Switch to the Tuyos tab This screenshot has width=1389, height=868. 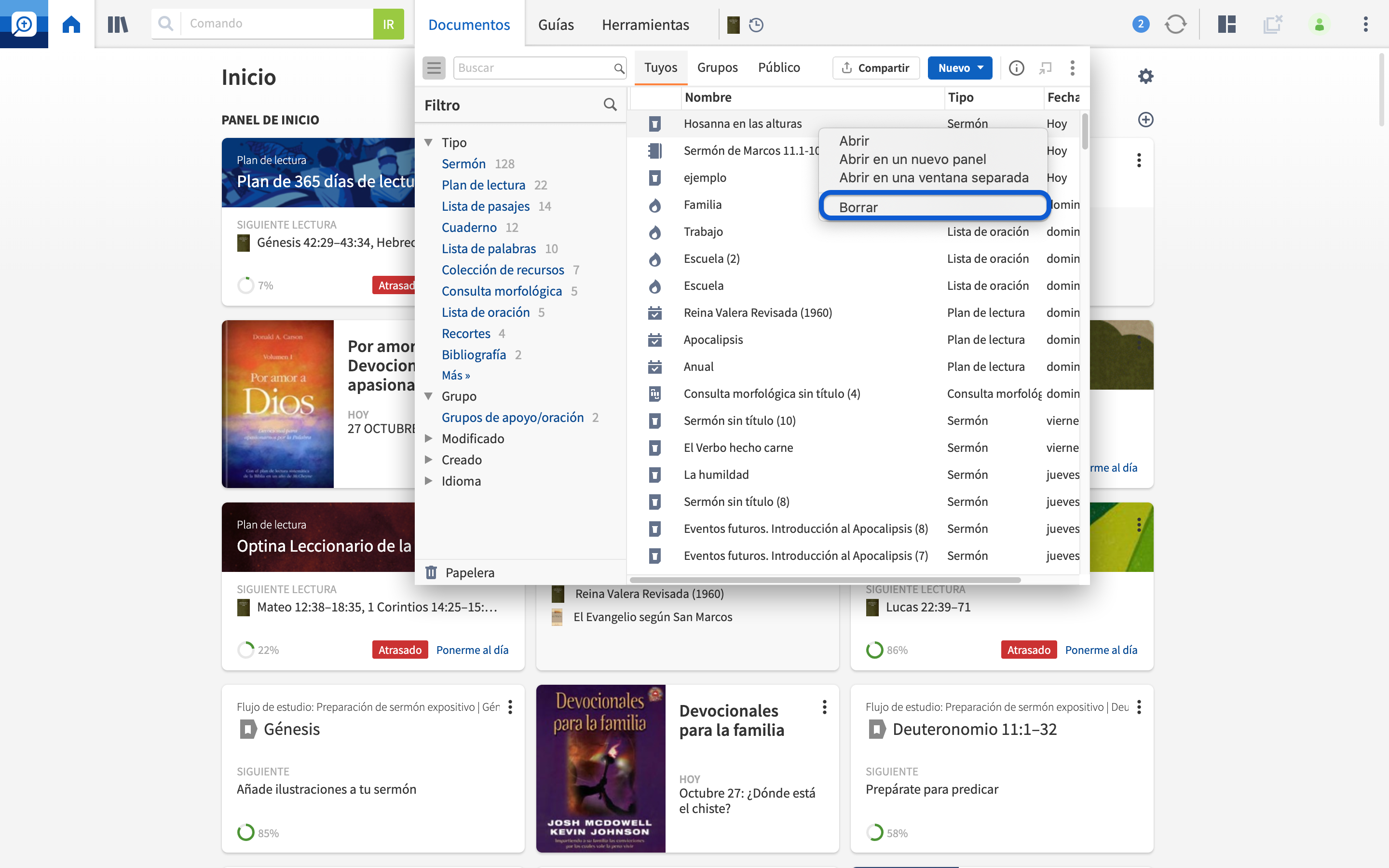661,68
